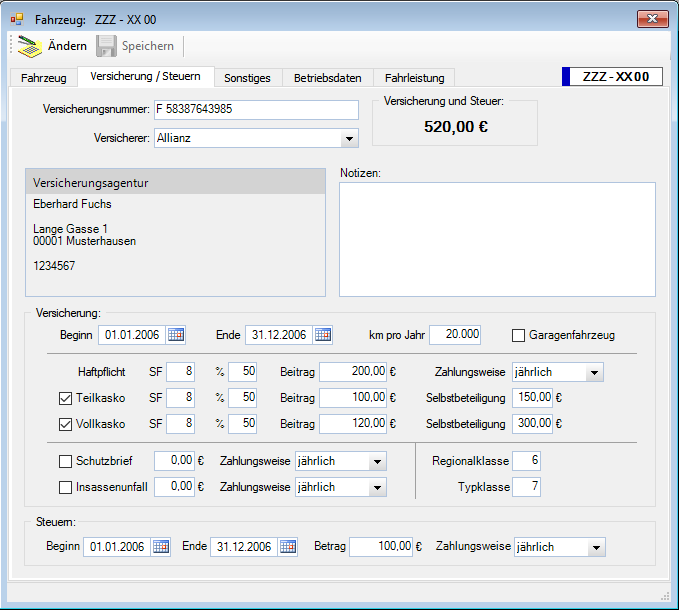The height and width of the screenshot is (610, 679).
Task: Click the Typklasse field
Action: (527, 487)
